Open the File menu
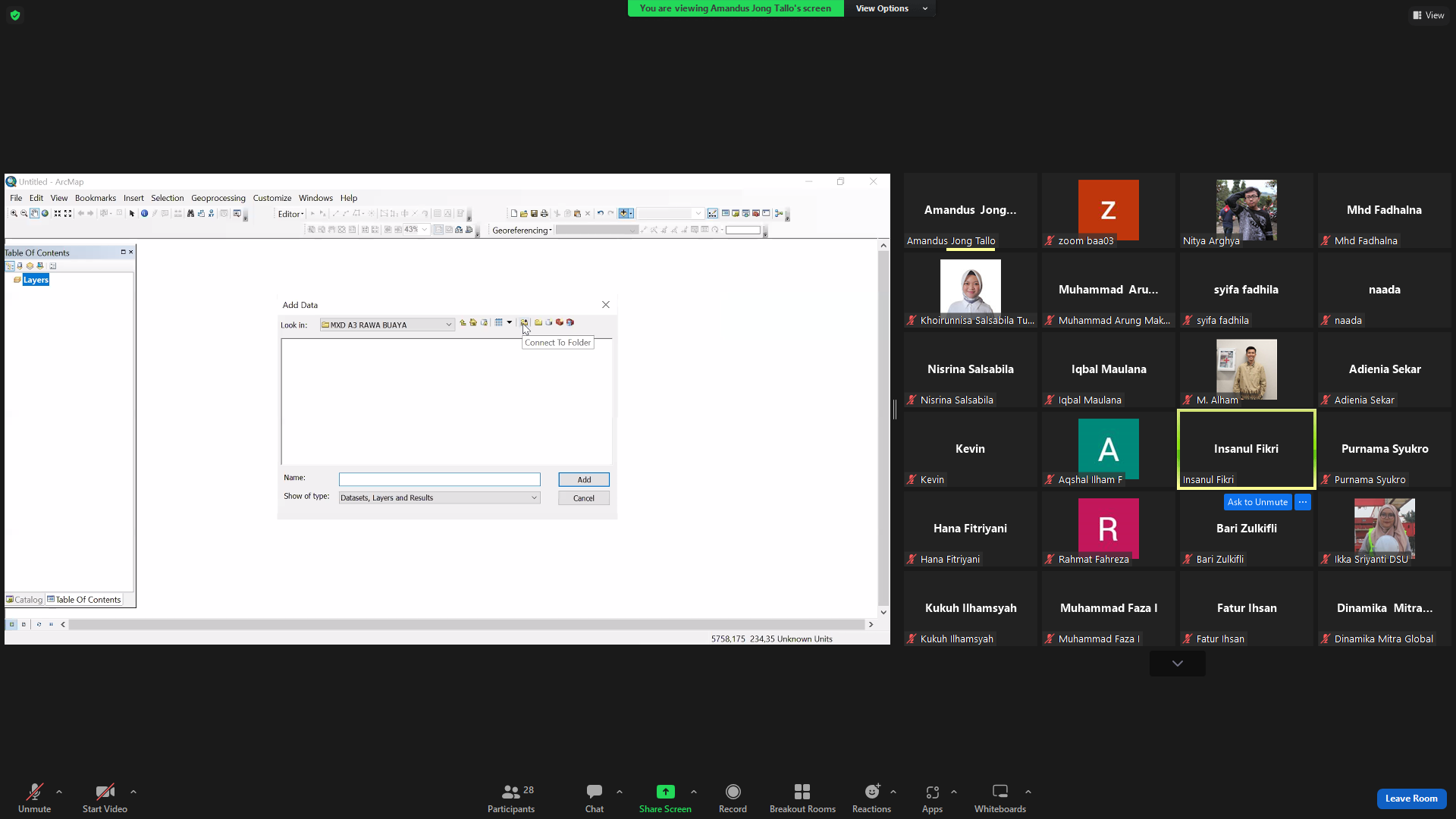Image resolution: width=1456 pixels, height=819 pixels. 16,198
